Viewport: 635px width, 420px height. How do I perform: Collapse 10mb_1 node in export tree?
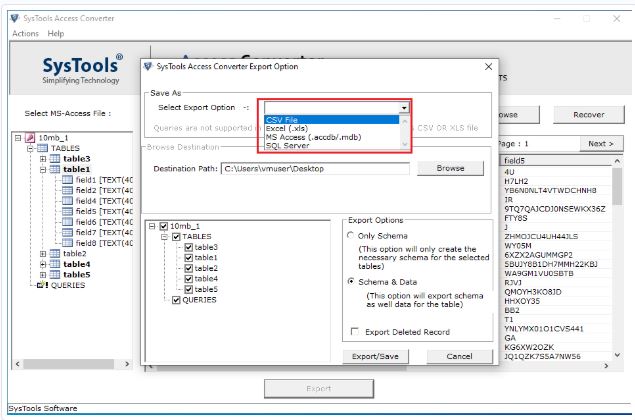(x=151, y=226)
